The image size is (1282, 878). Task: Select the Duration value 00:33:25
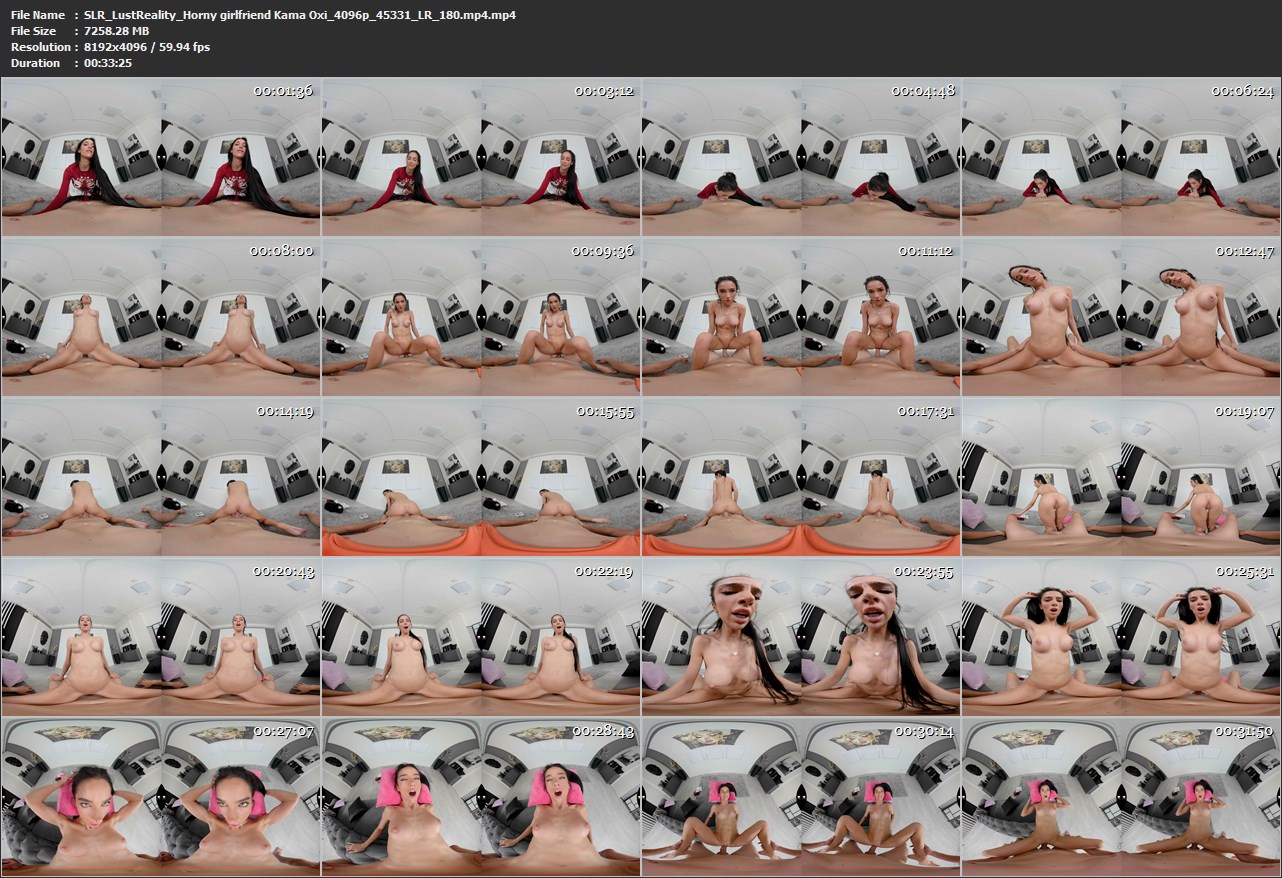tap(108, 63)
